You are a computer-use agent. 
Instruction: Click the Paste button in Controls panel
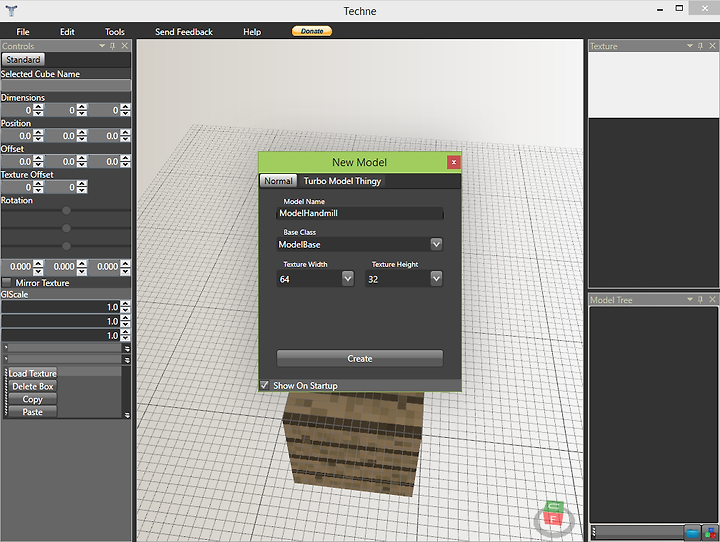pyautogui.click(x=33, y=412)
